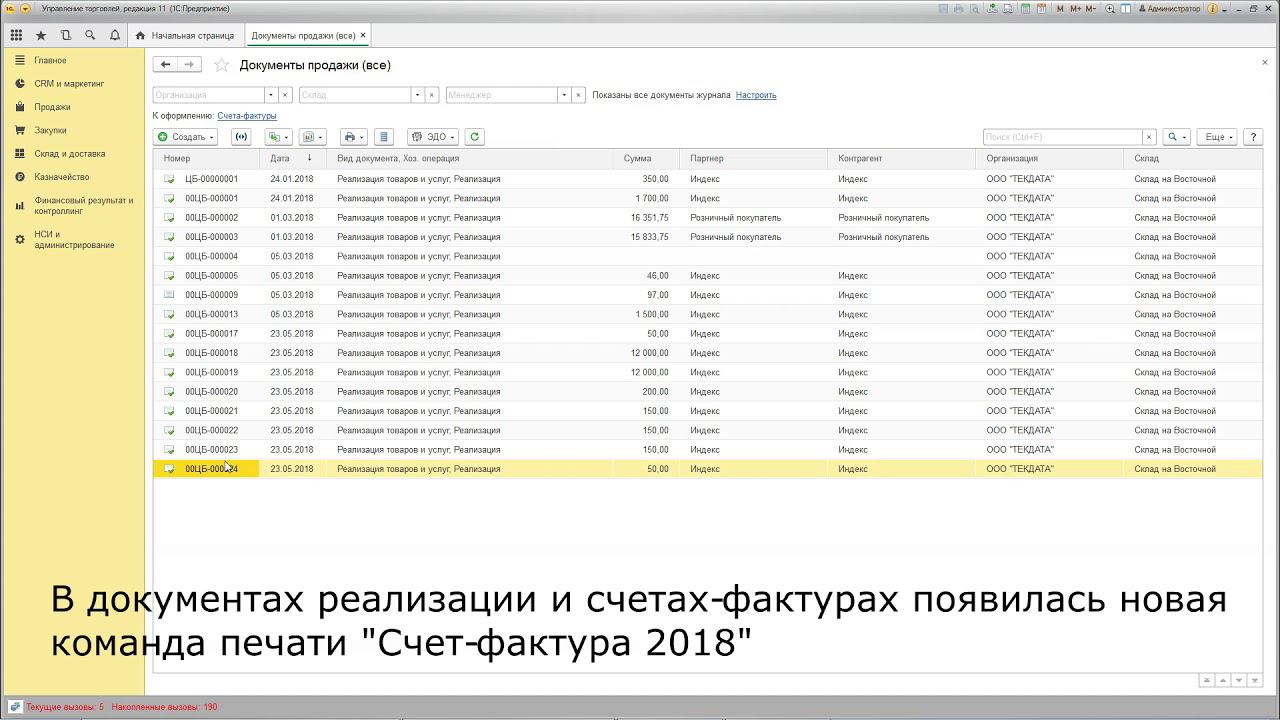Click the Счета-фактуры link
1280x720 pixels.
coord(247,116)
